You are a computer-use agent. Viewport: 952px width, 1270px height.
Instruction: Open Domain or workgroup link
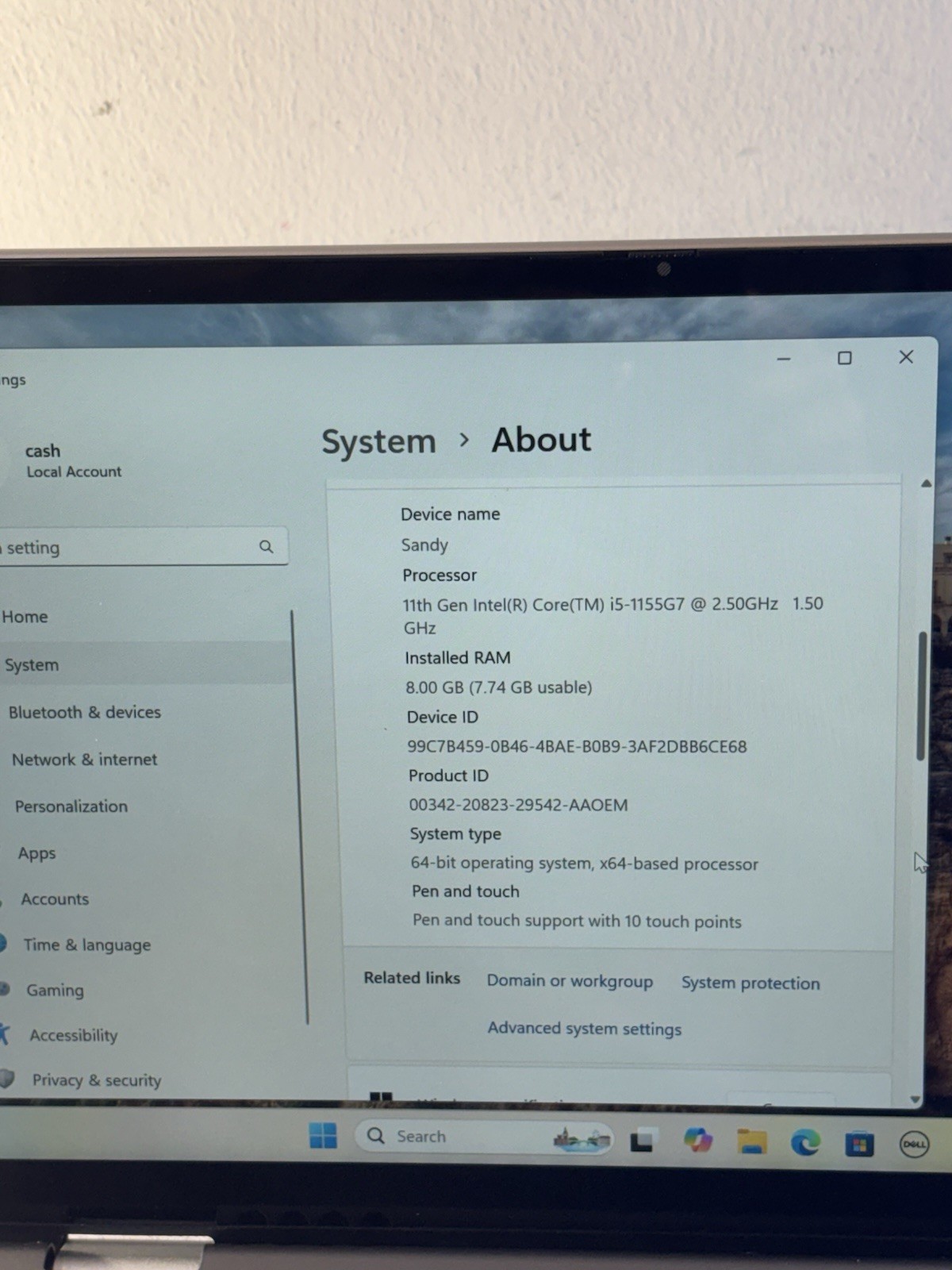[570, 981]
